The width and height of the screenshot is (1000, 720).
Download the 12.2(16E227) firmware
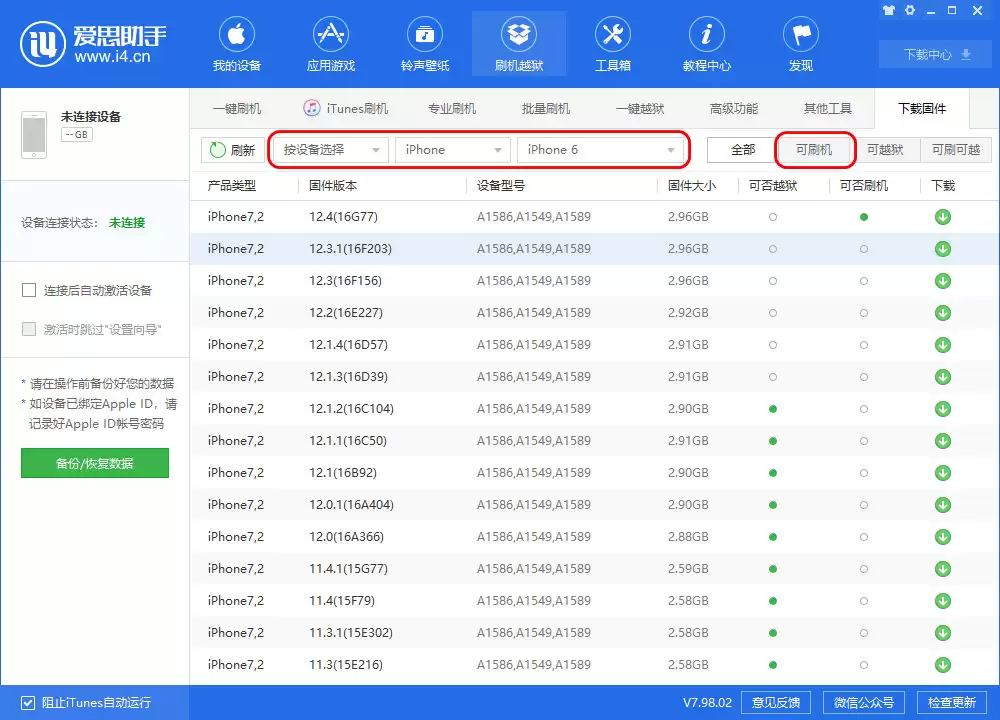point(943,312)
